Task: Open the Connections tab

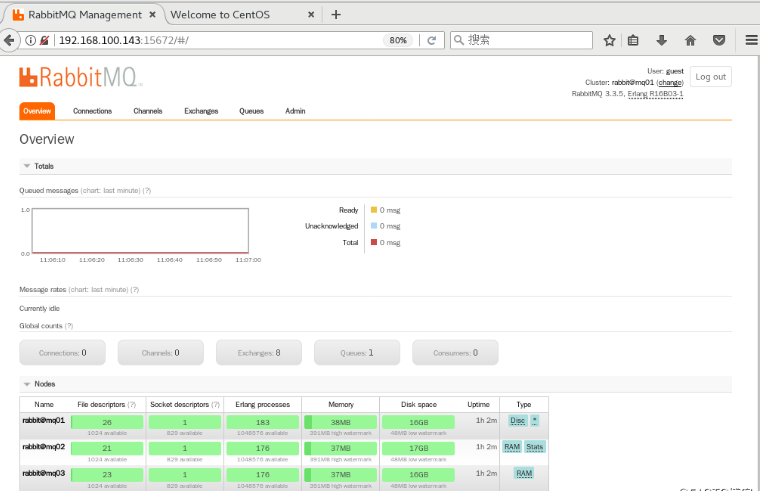Action: tap(93, 111)
